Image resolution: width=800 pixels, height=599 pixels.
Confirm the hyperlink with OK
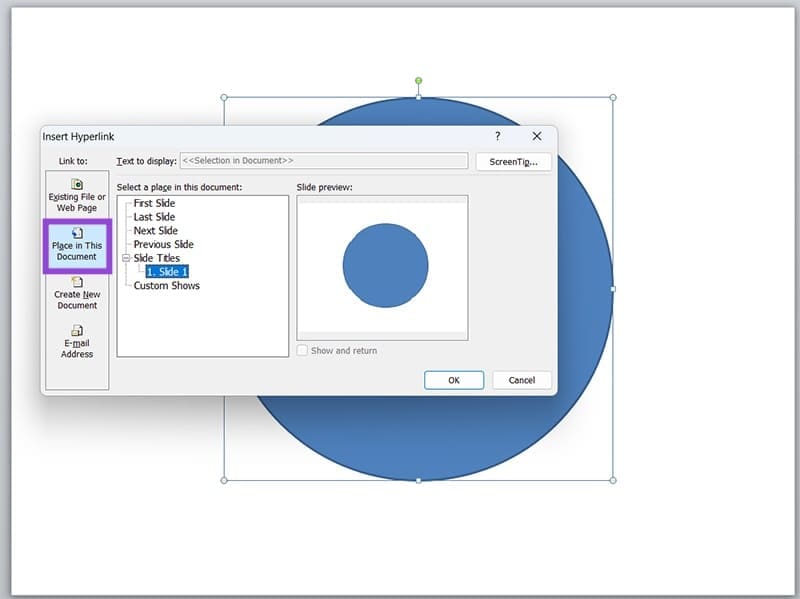[453, 380]
